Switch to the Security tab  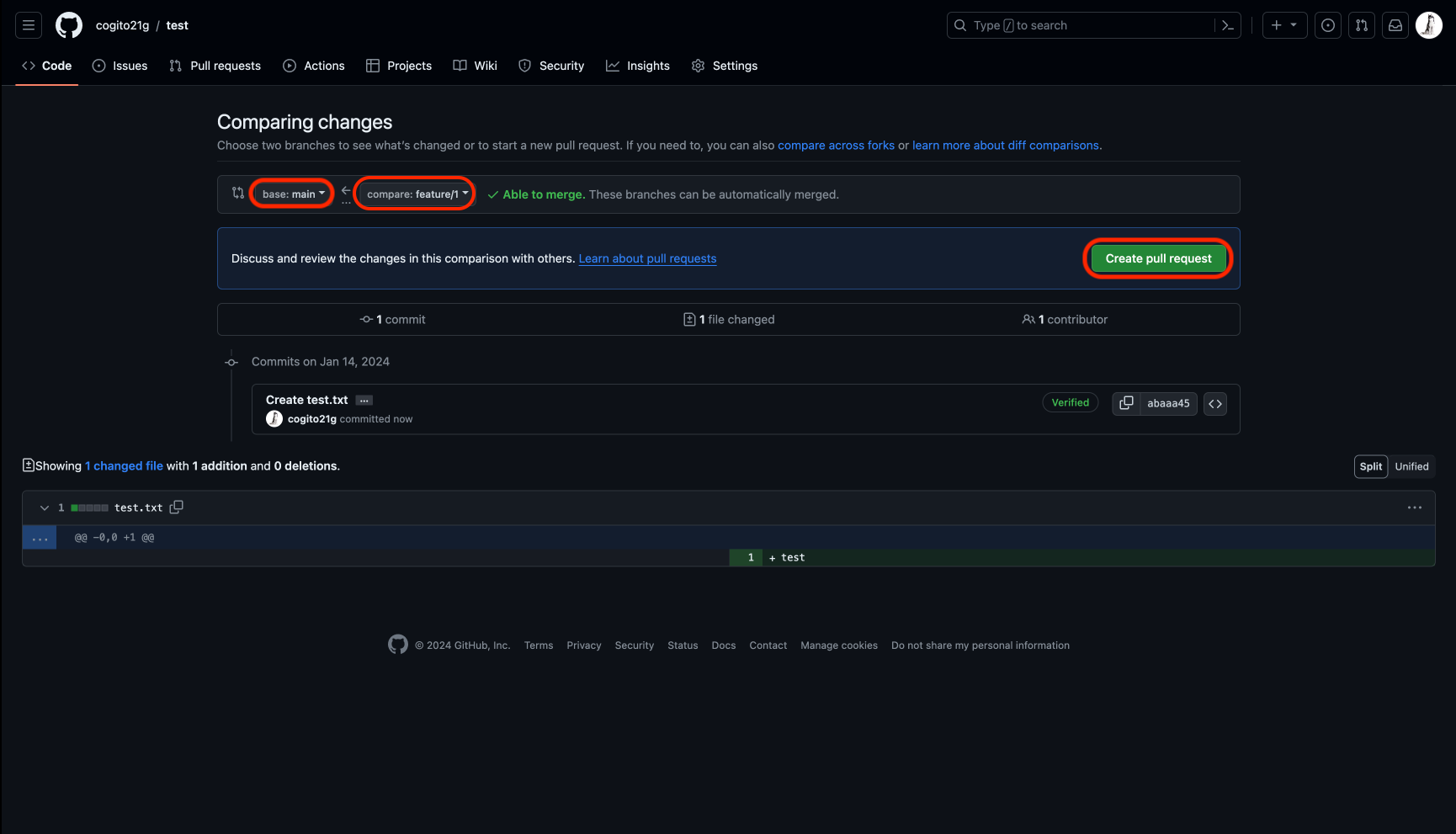(x=551, y=66)
